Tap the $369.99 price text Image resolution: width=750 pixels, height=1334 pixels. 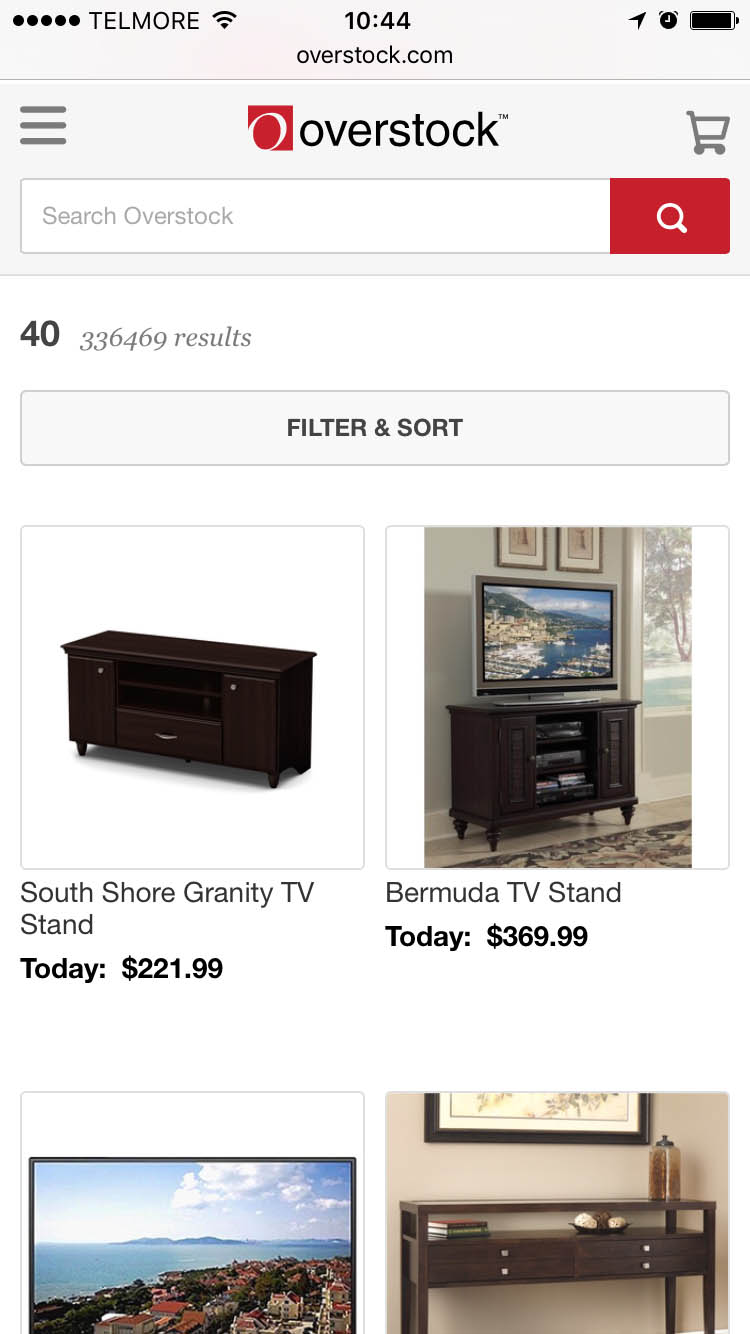coord(537,936)
